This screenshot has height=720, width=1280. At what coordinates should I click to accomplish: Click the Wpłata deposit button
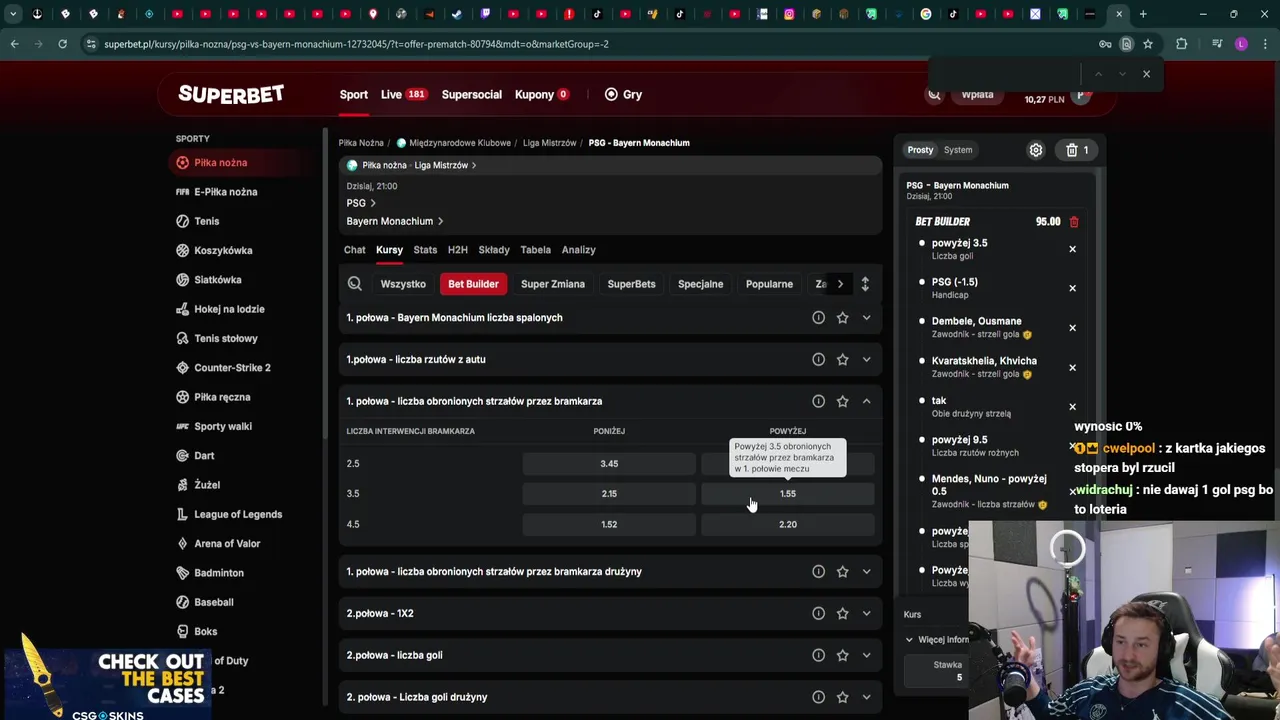pos(977,94)
